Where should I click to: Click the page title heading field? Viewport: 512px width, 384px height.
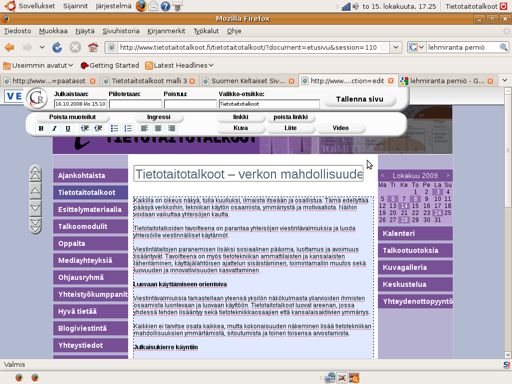click(248, 174)
